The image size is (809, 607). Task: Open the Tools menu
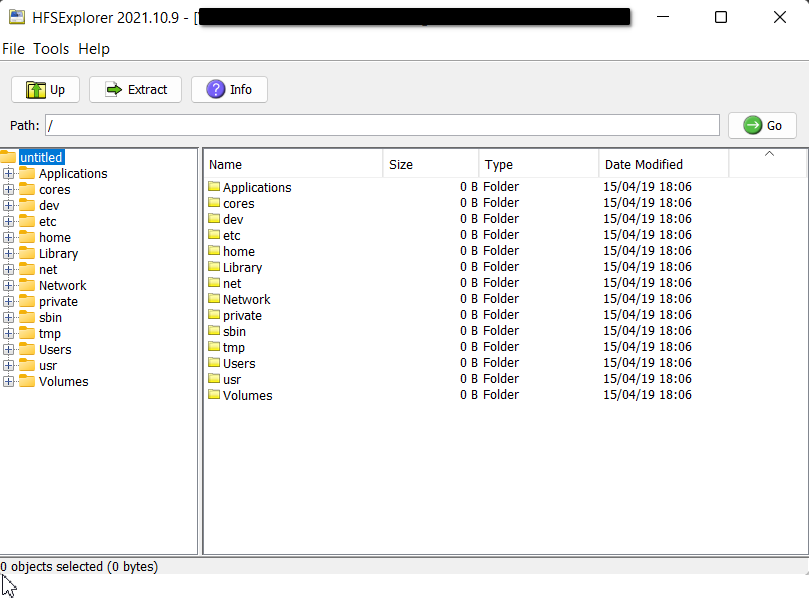click(x=51, y=49)
